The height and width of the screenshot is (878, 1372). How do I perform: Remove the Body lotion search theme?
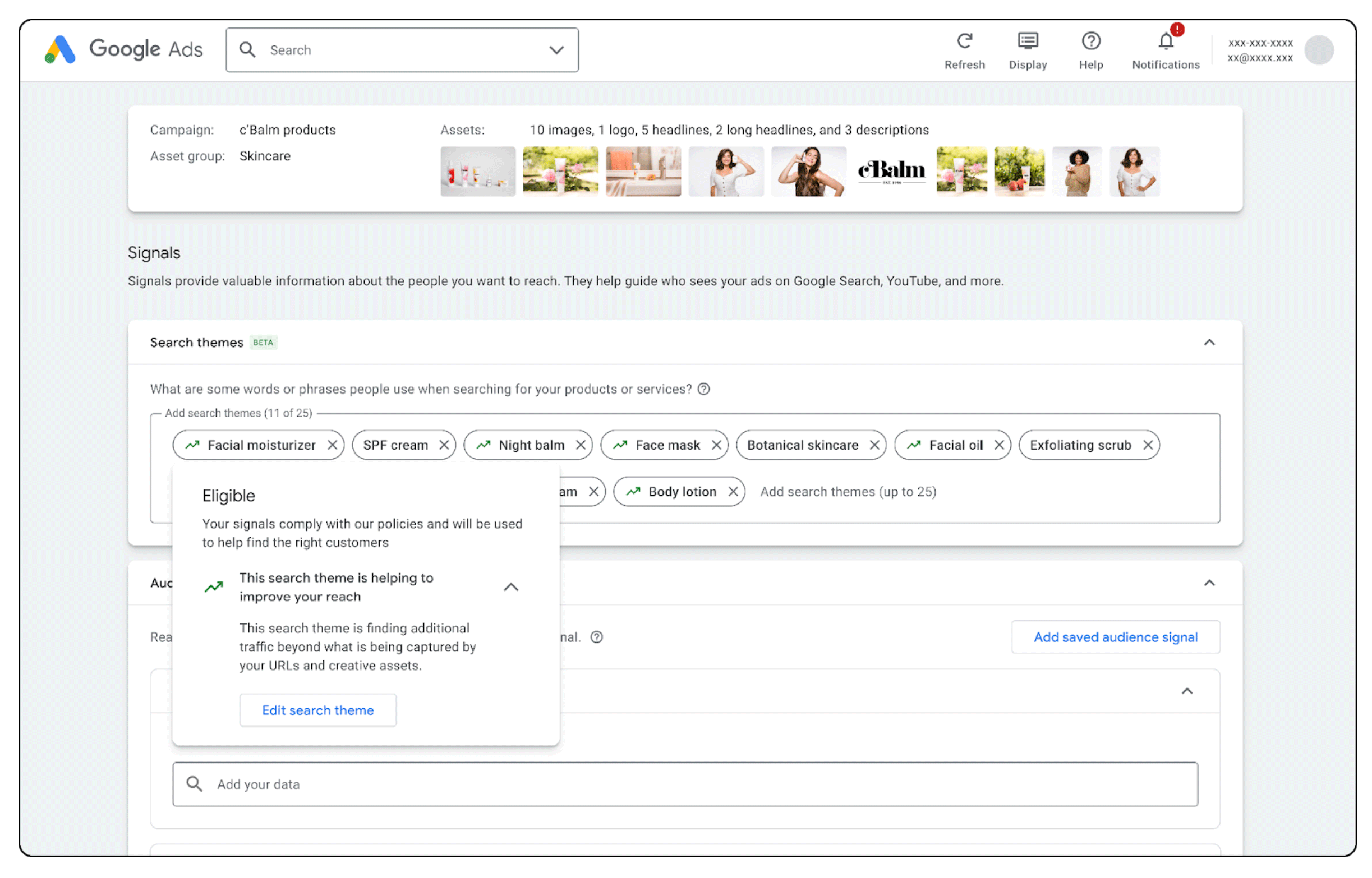point(733,492)
